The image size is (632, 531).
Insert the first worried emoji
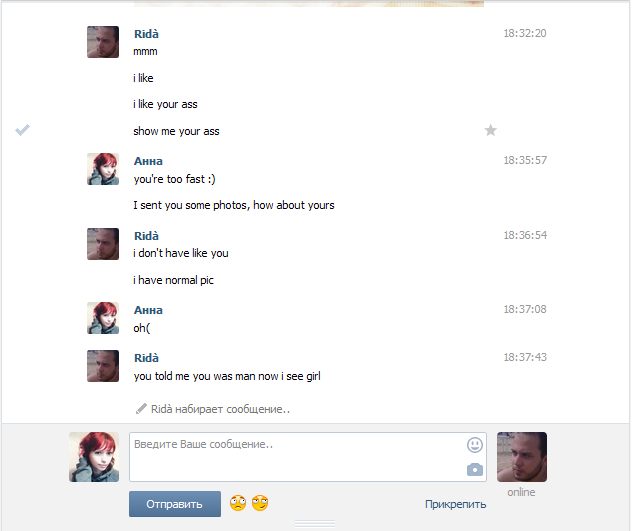[x=238, y=503]
